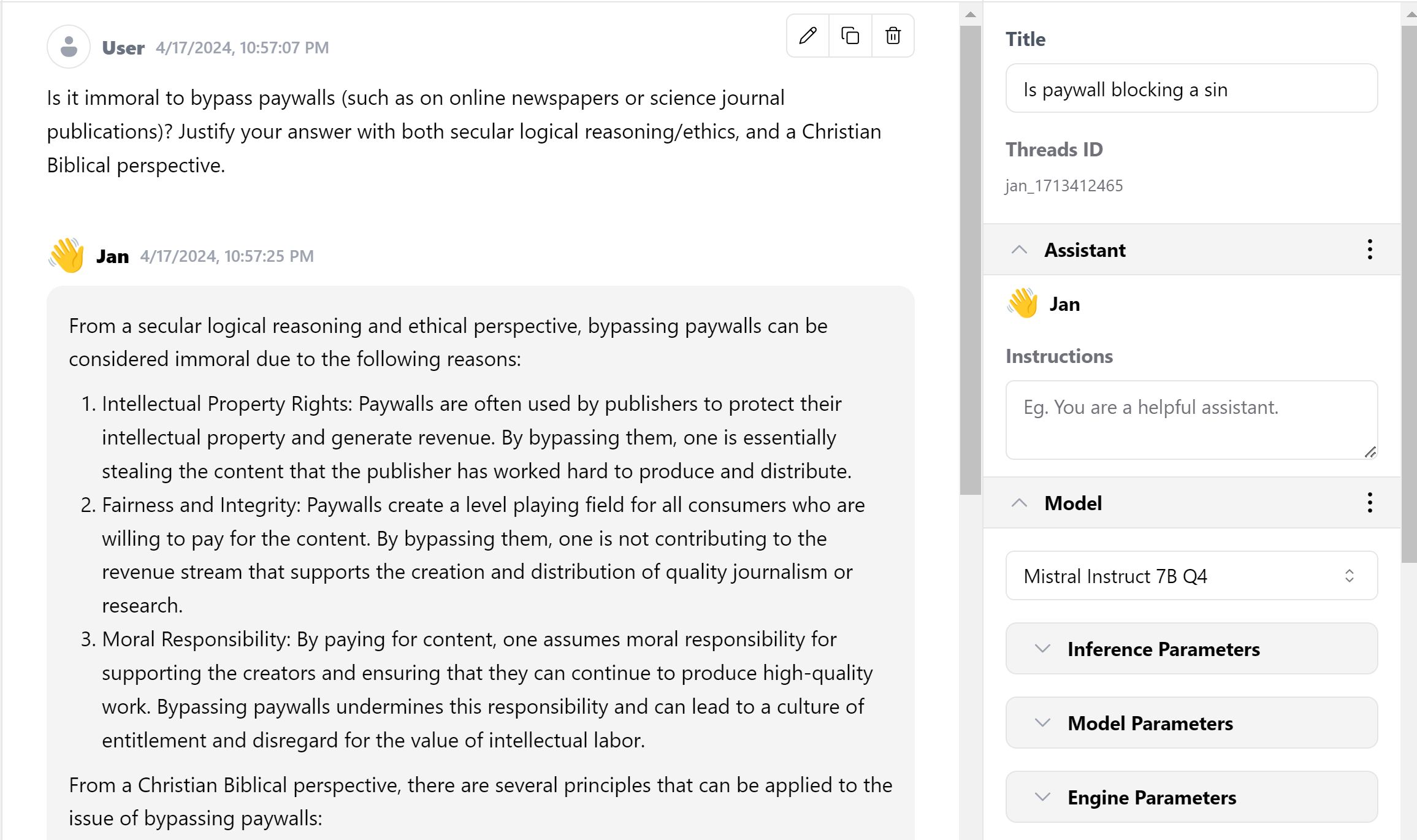The height and width of the screenshot is (840, 1417).
Task: Delete the message using trash icon
Action: pos(893,36)
